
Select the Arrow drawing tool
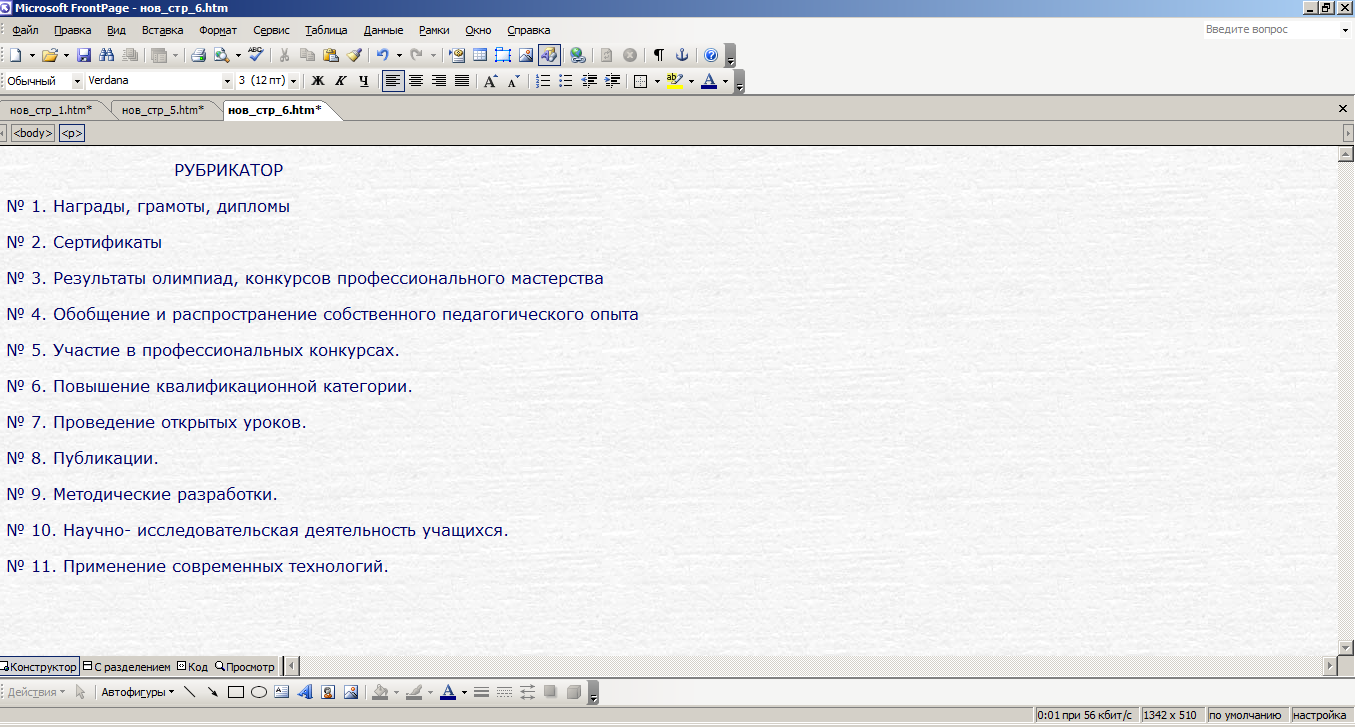(x=213, y=692)
